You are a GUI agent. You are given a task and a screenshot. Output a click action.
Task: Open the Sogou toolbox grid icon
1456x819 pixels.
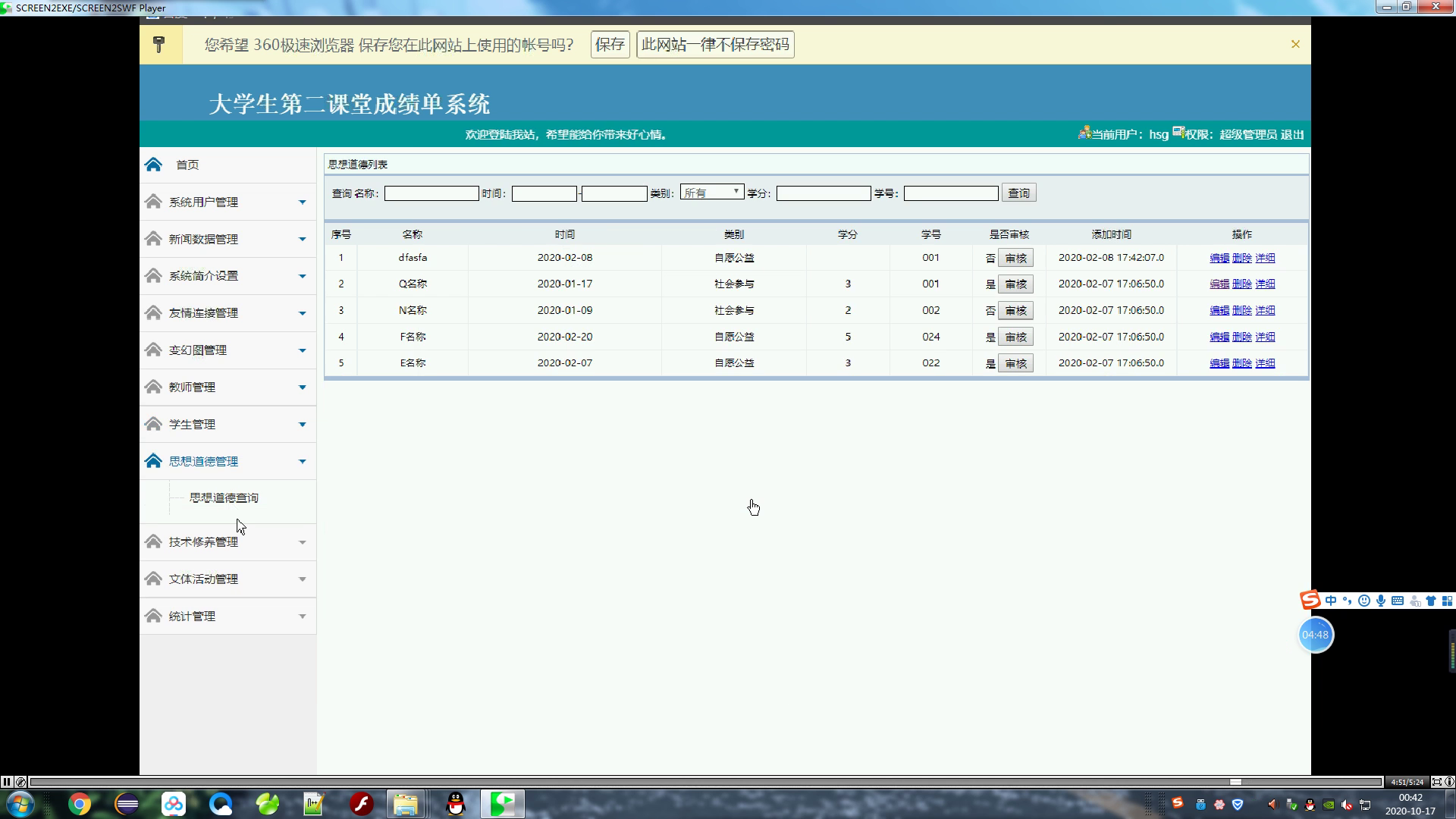1447,601
